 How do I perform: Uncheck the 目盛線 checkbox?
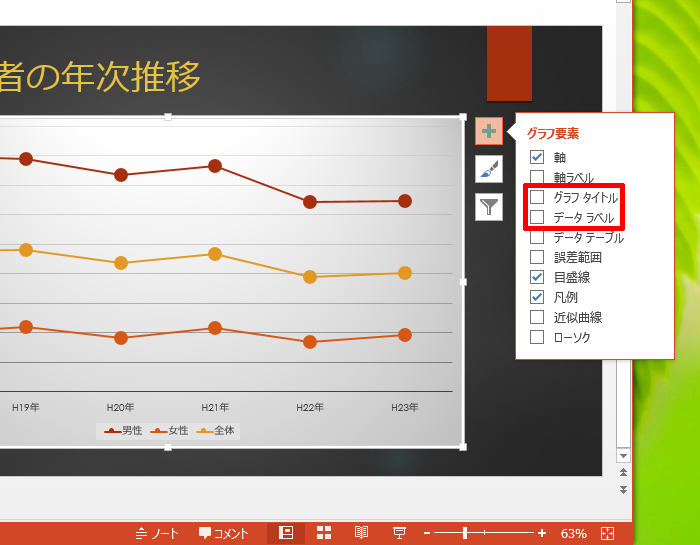point(537,277)
